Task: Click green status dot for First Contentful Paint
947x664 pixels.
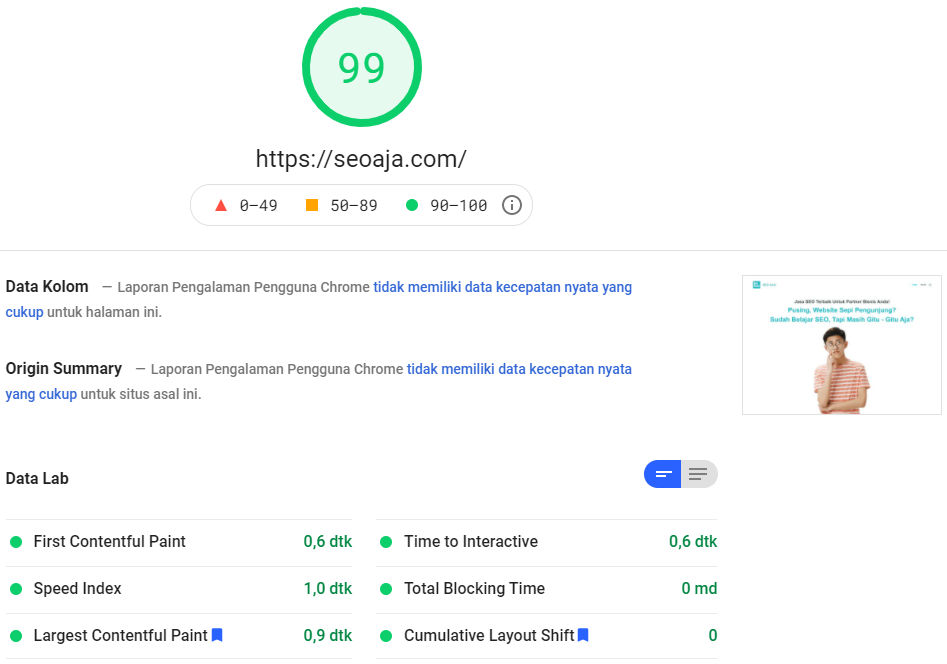Action: [16, 542]
